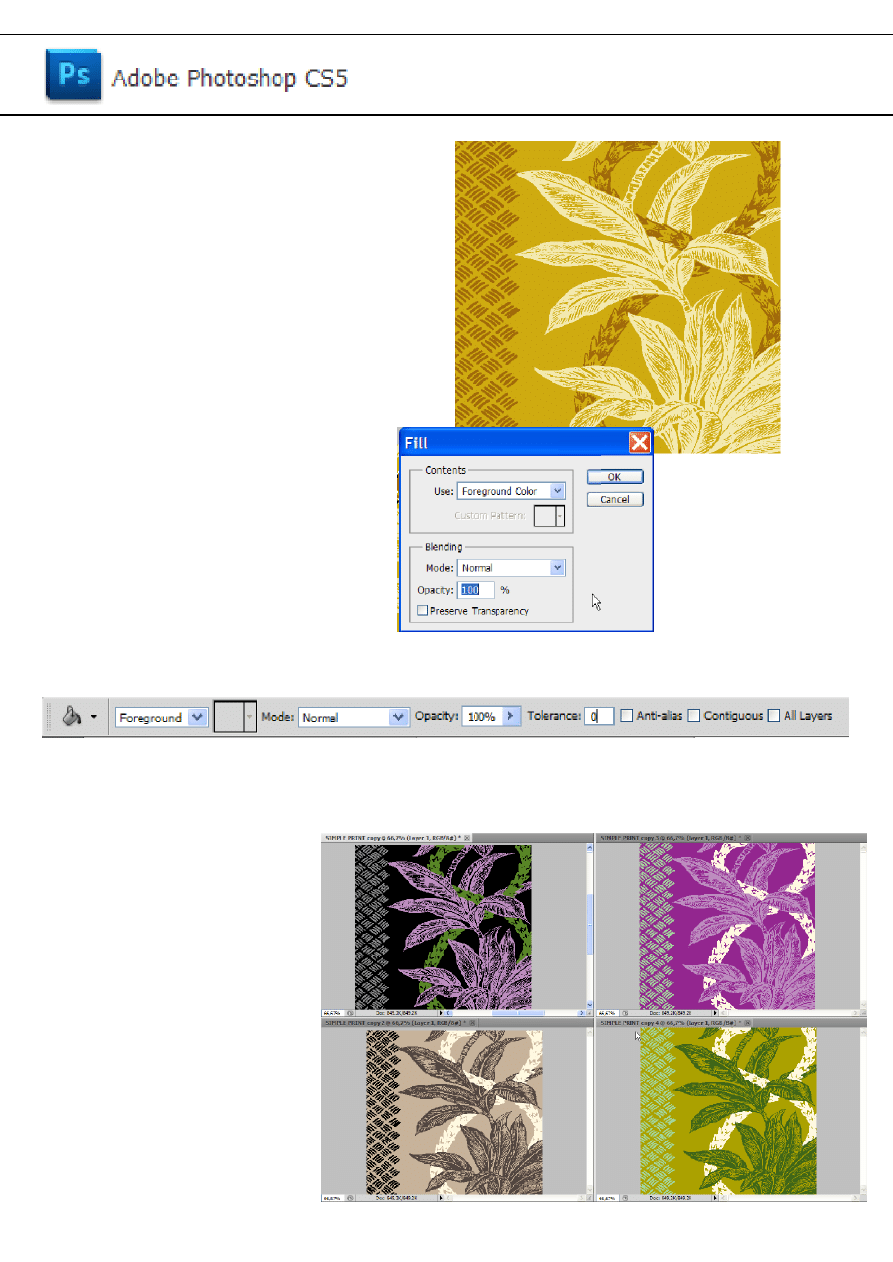
Task: Click the Photoshop Ps logo icon
Action: [73, 77]
